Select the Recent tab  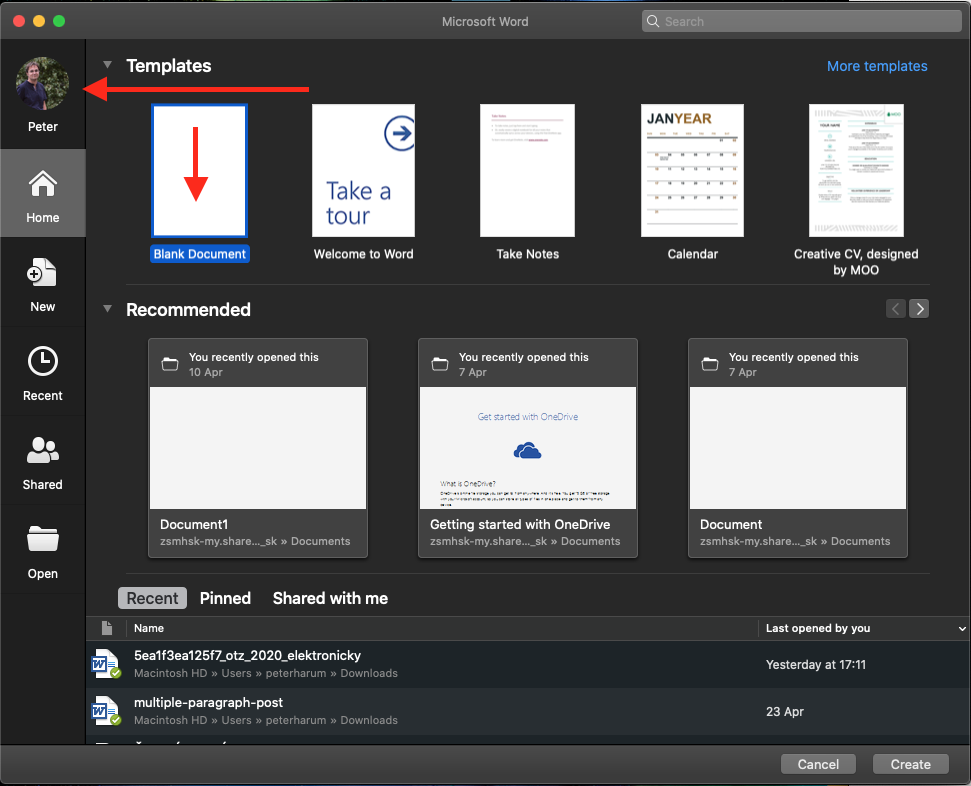[153, 598]
